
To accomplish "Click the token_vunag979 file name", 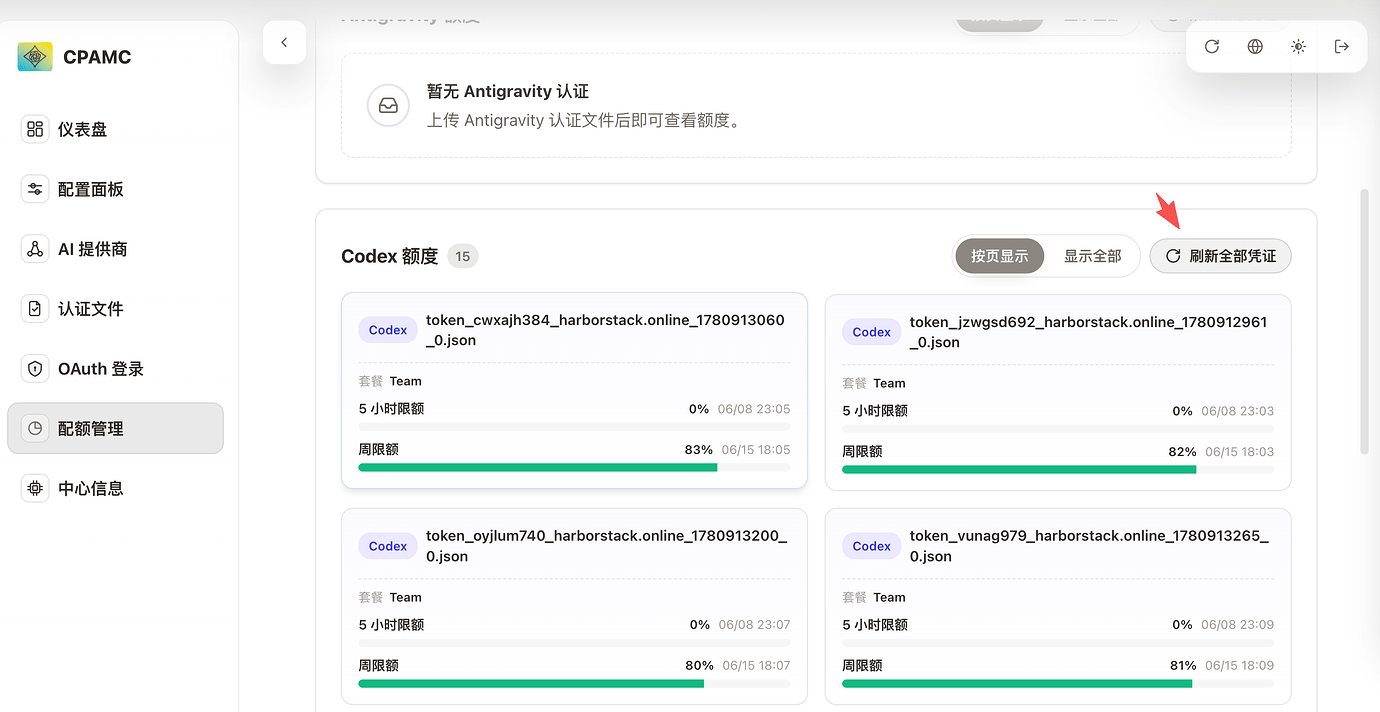I will click(x=1089, y=546).
